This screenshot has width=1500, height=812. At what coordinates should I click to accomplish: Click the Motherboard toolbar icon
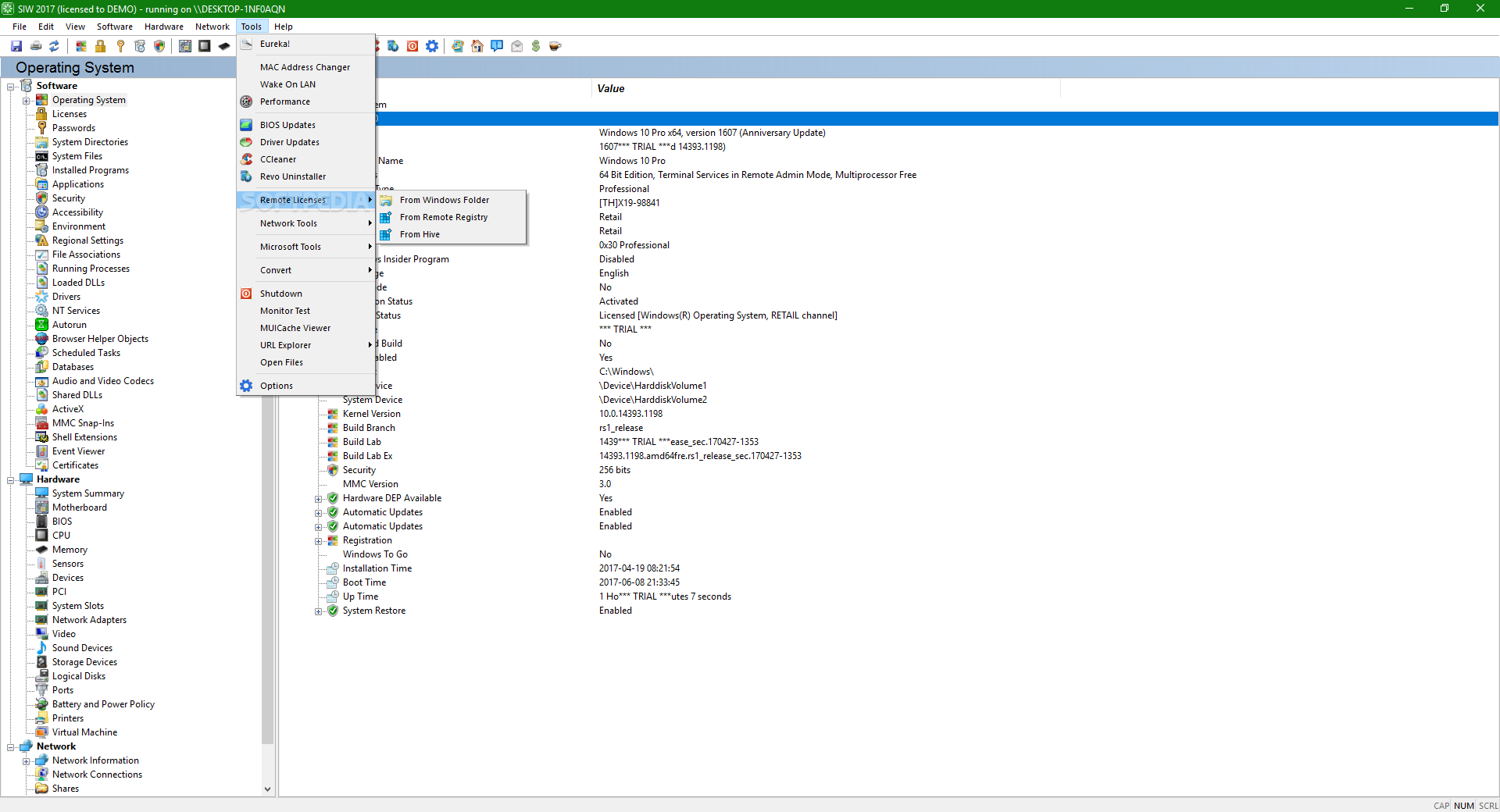pyautogui.click(x=185, y=46)
